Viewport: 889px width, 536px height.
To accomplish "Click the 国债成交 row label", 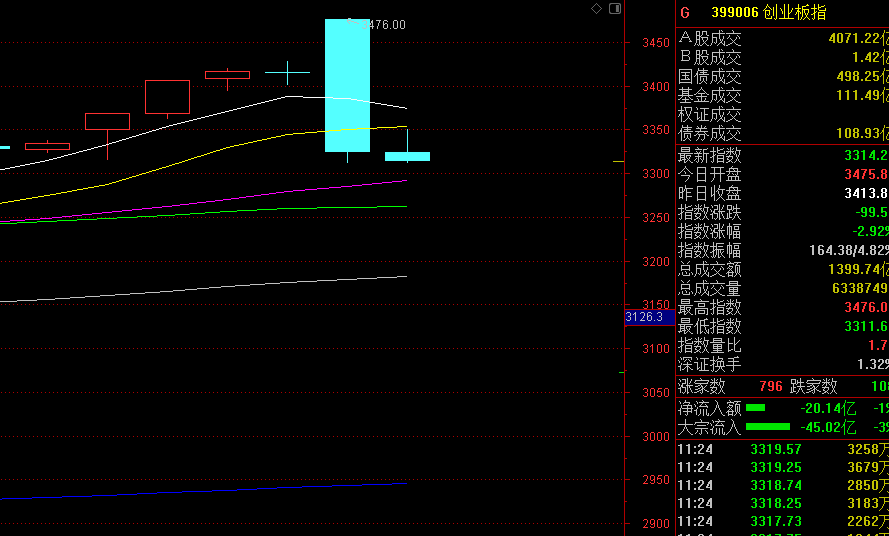I will coord(710,77).
